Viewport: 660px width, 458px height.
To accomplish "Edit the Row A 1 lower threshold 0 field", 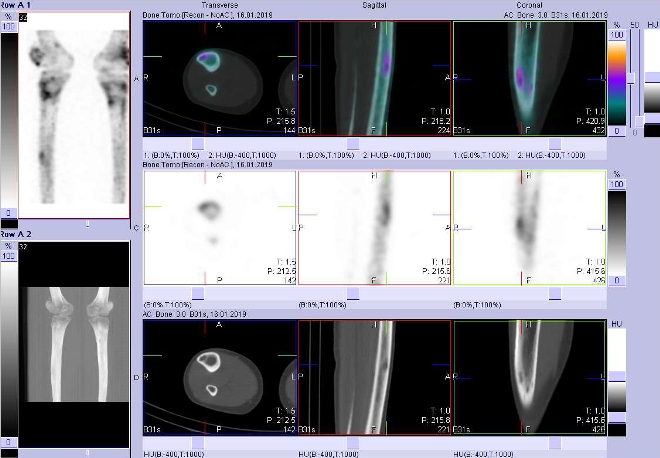I will [9, 213].
